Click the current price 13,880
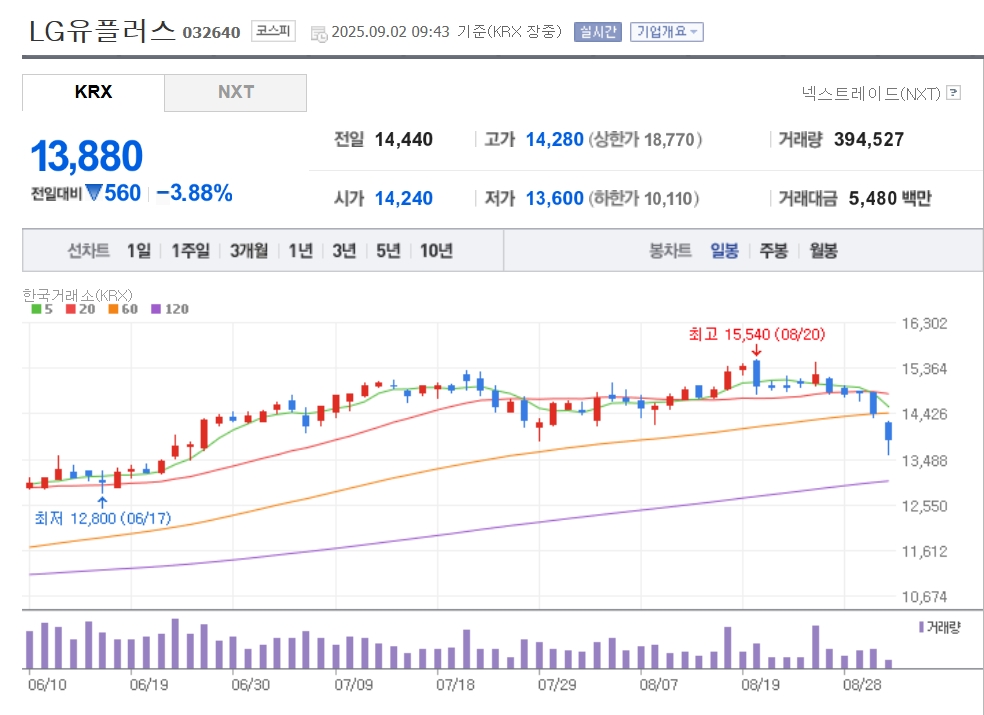Screen dimensions: 984x715 (x=87, y=156)
